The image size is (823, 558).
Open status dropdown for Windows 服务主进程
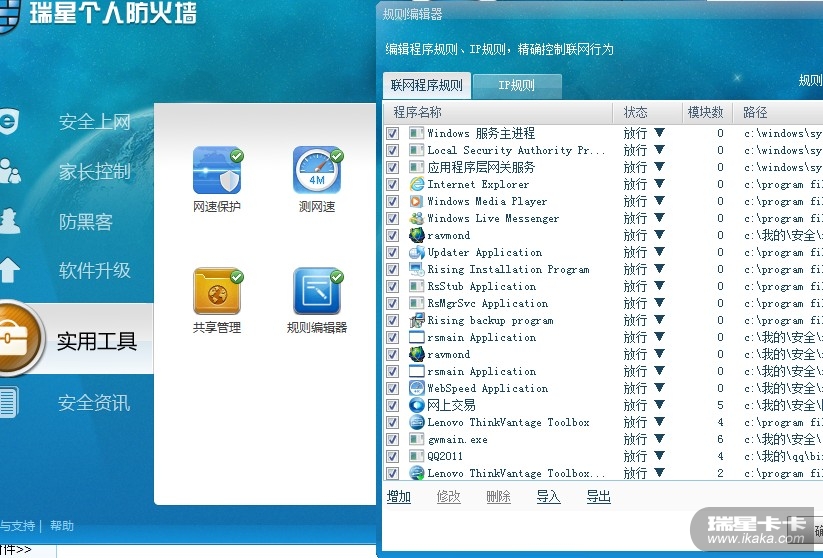[660, 133]
